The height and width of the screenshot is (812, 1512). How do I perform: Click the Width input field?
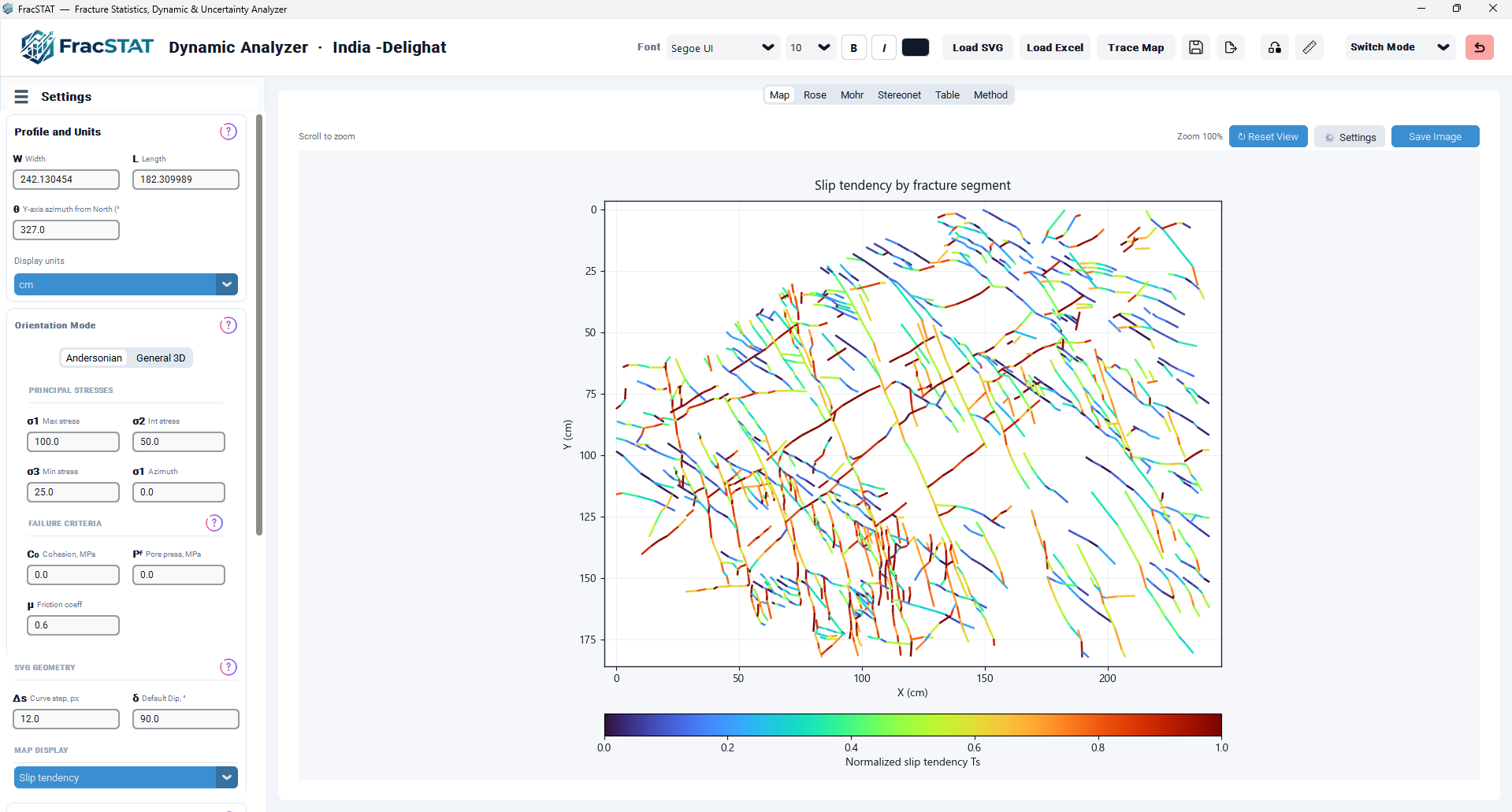(x=66, y=180)
